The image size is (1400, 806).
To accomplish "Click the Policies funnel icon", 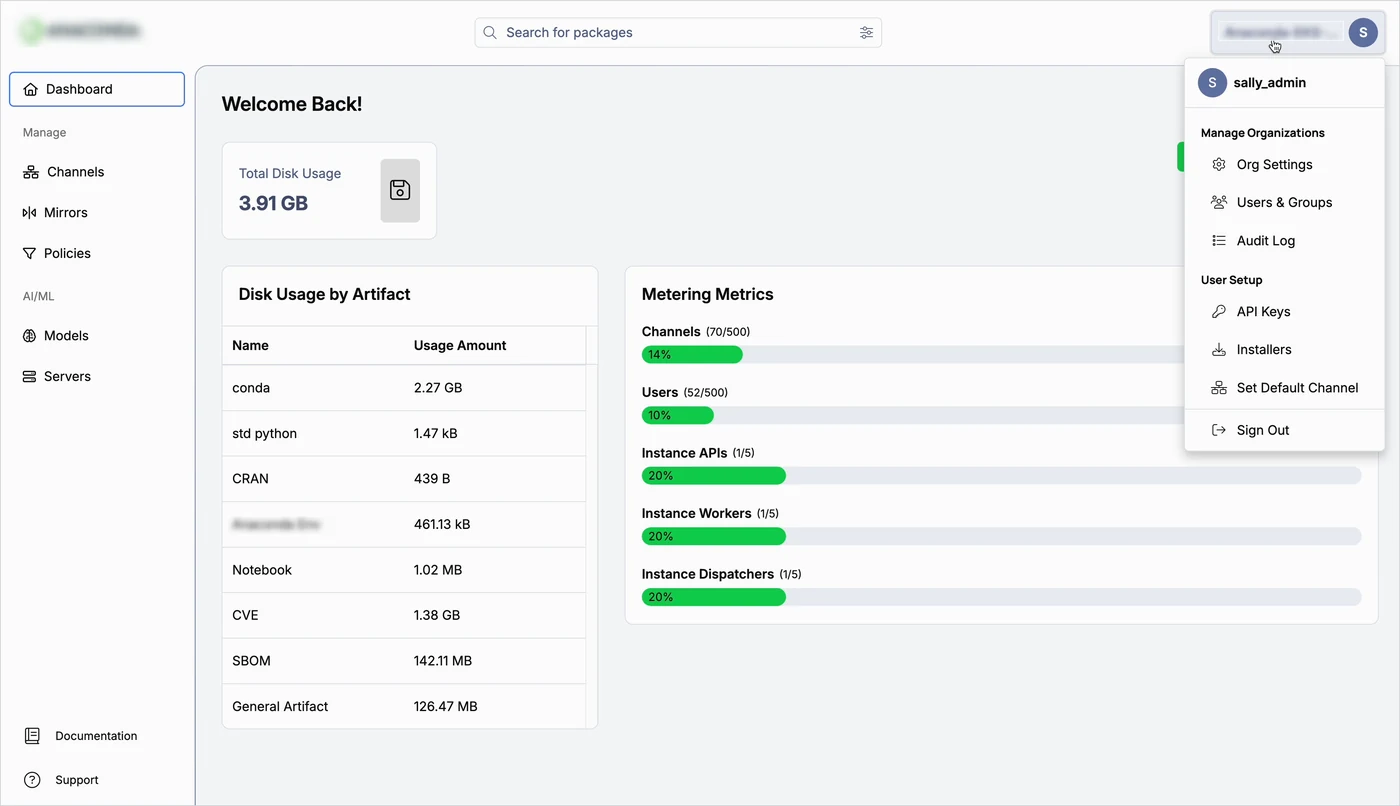I will 29,254.
